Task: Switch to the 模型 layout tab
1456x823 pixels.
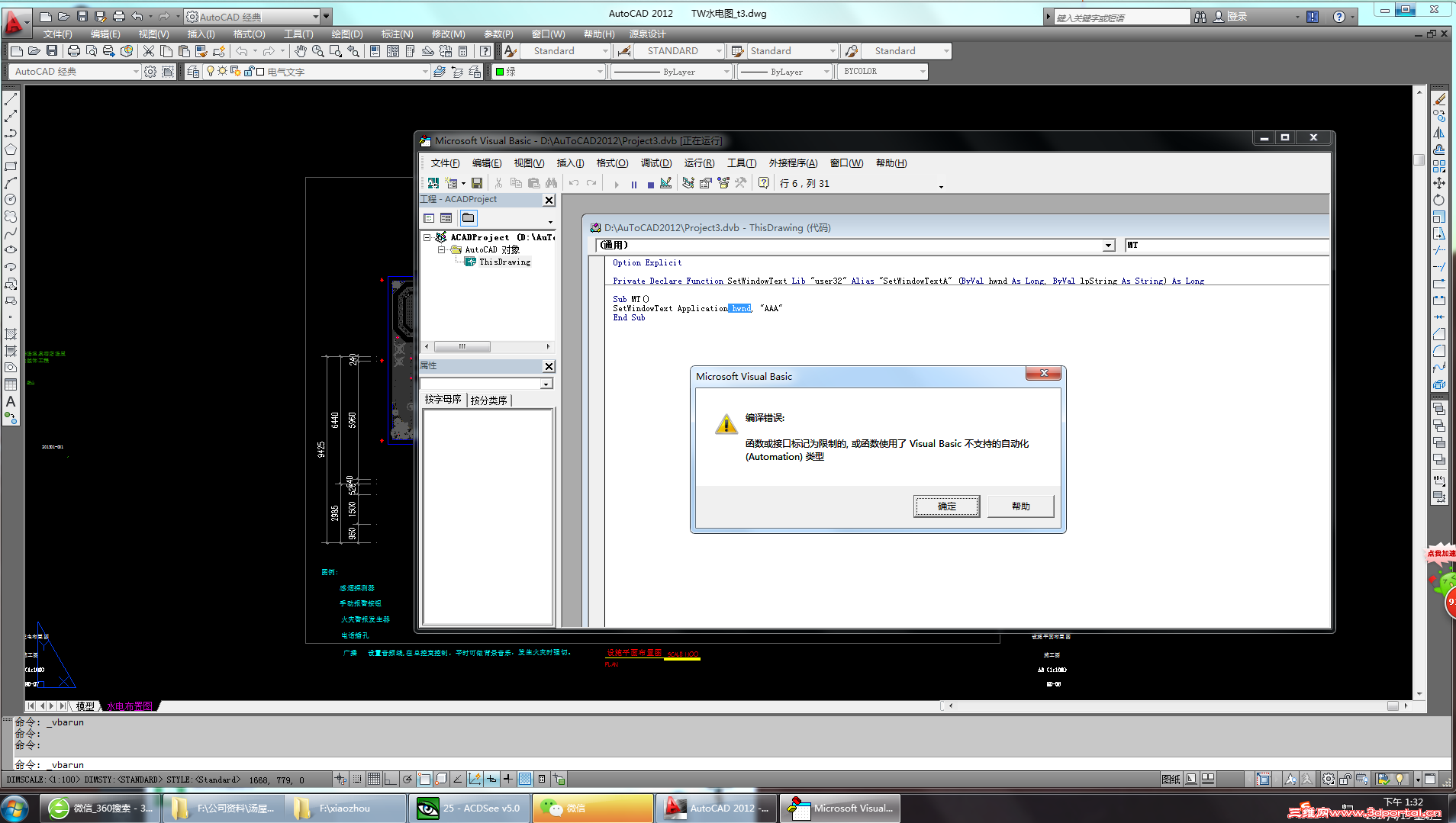Action: click(85, 706)
